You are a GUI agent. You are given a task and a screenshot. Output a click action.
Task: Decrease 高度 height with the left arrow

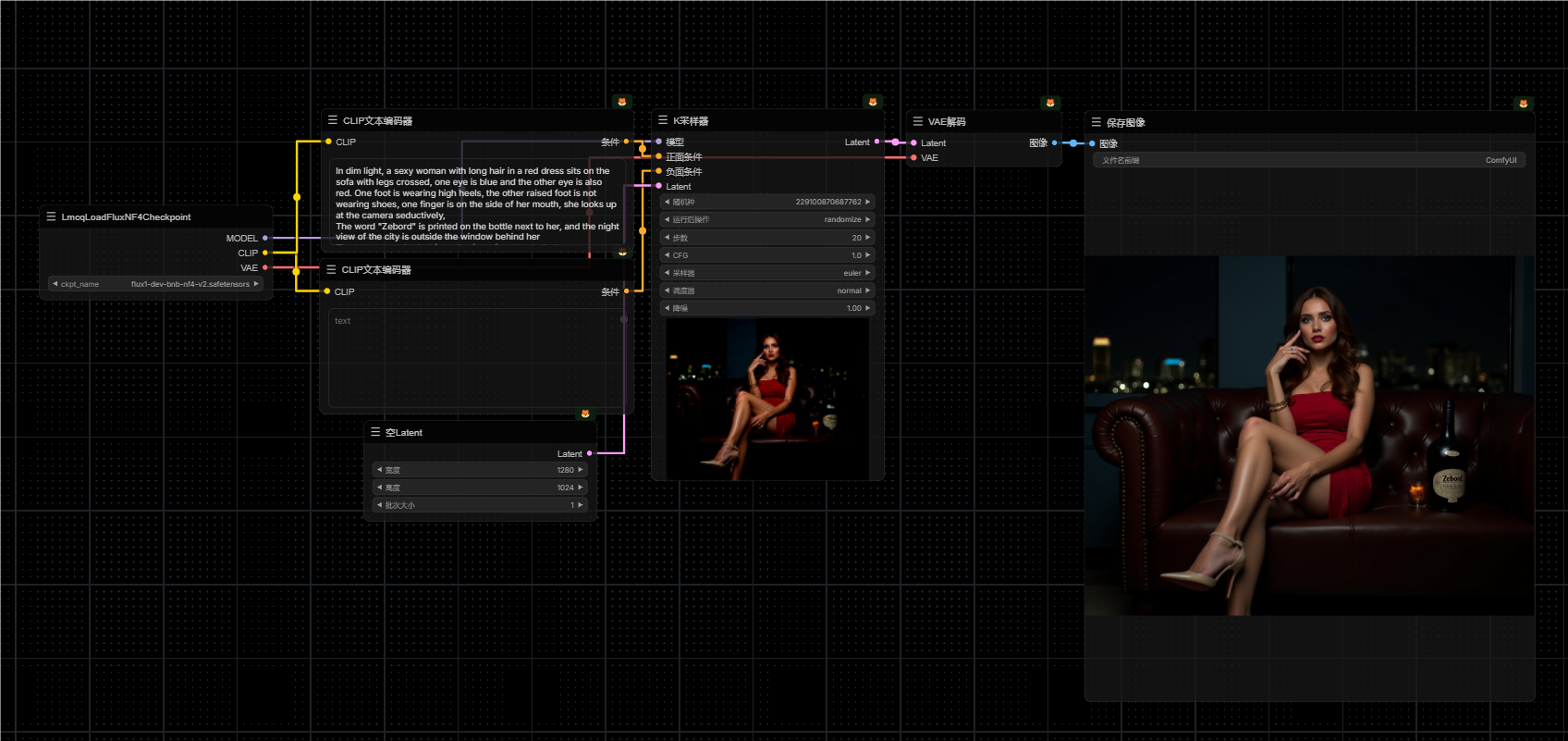(379, 488)
